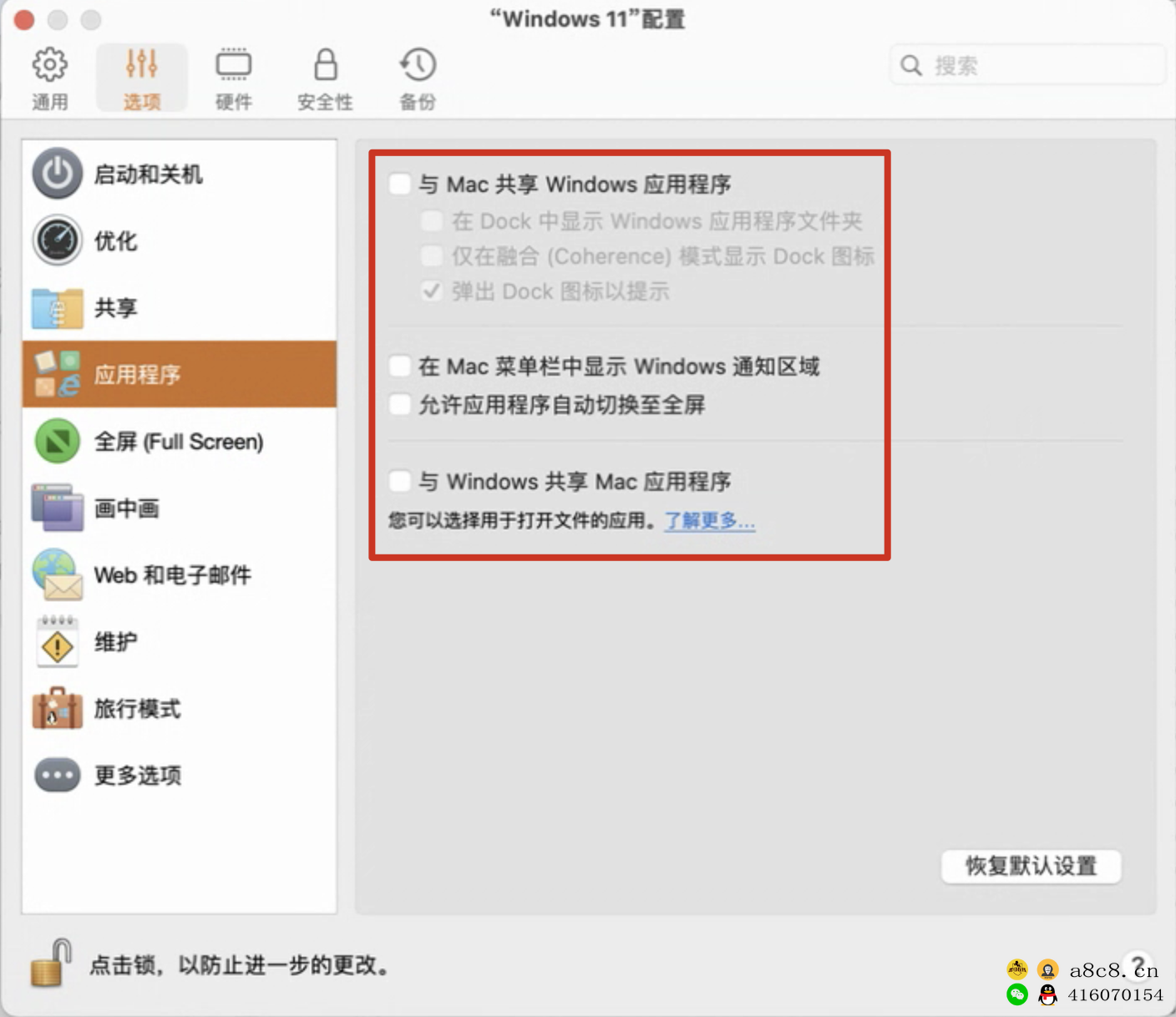Click the 共享 sidebar label

click(x=115, y=308)
